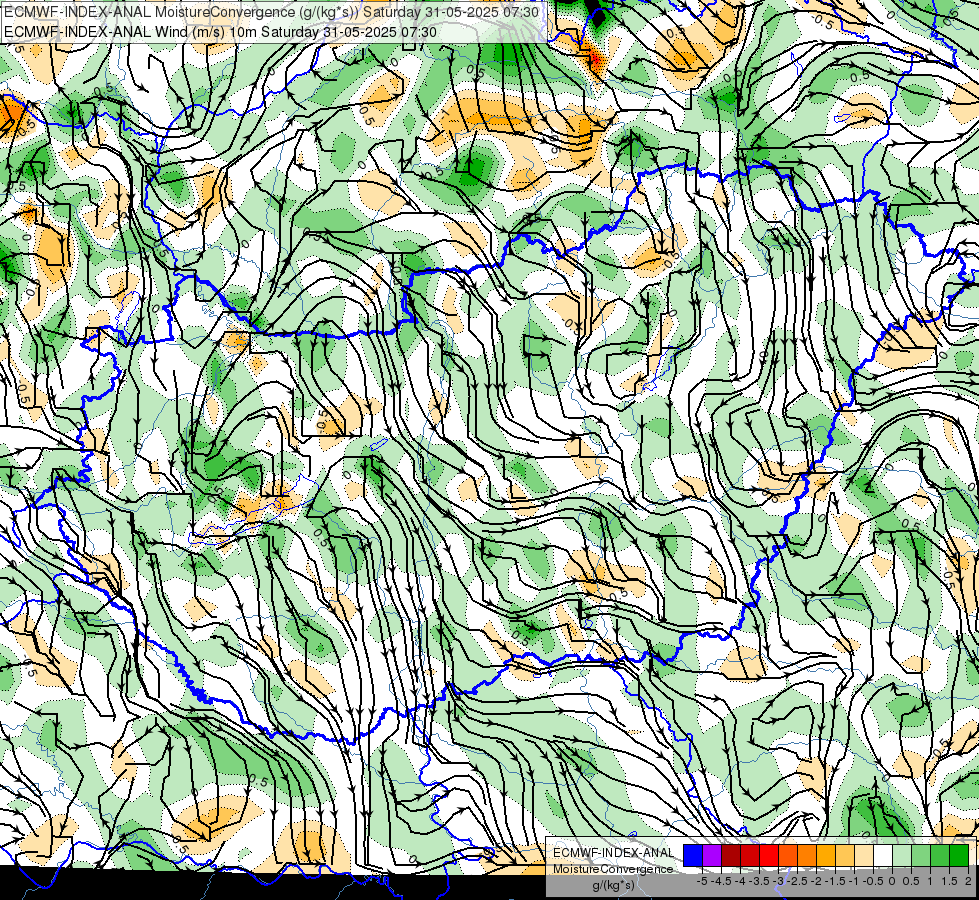Click the blue legend swatch below -5

693,855
